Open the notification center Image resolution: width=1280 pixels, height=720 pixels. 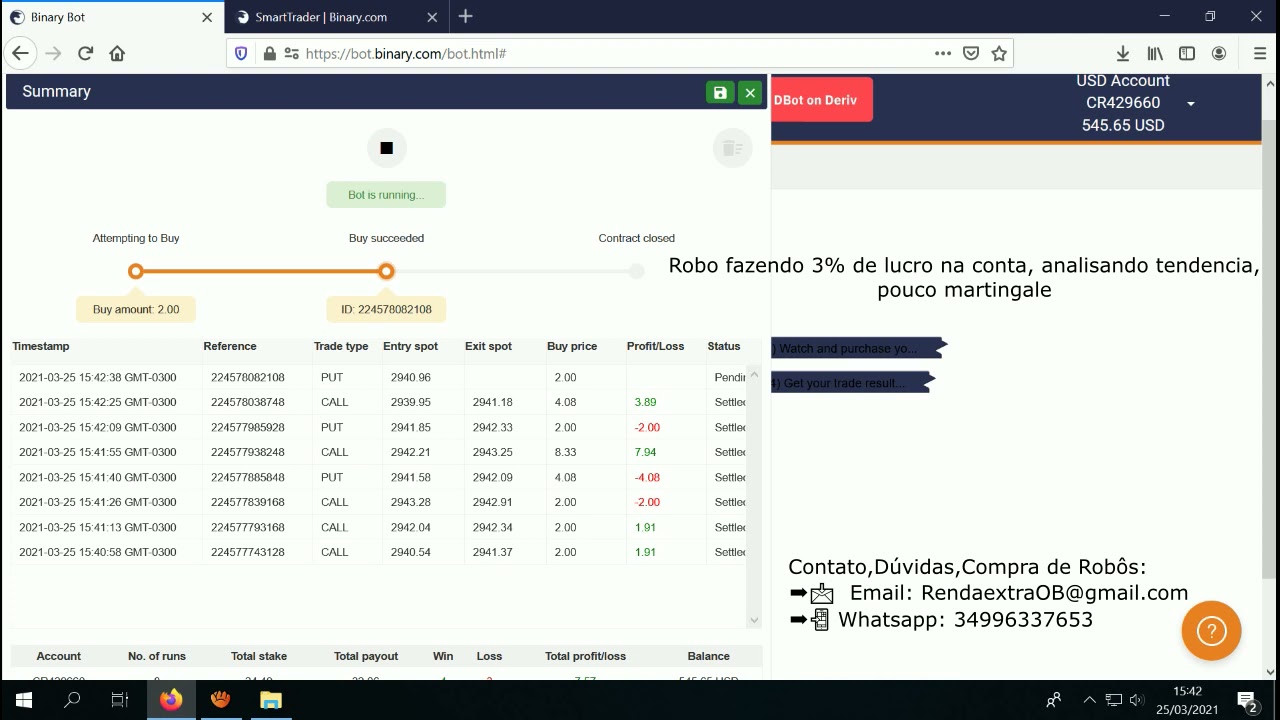tap(1247, 700)
